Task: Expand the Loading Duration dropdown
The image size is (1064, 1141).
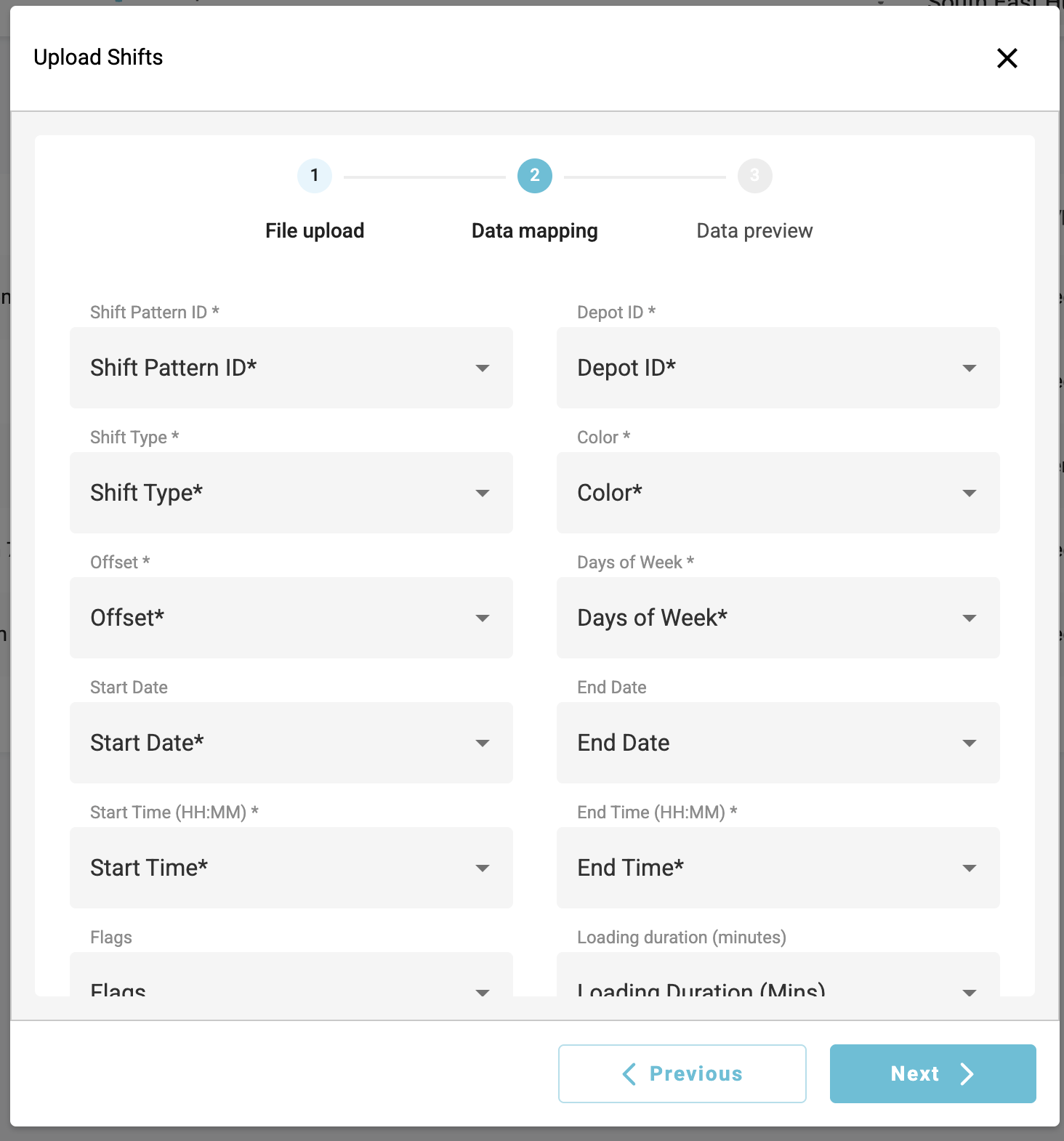Action: [778, 981]
